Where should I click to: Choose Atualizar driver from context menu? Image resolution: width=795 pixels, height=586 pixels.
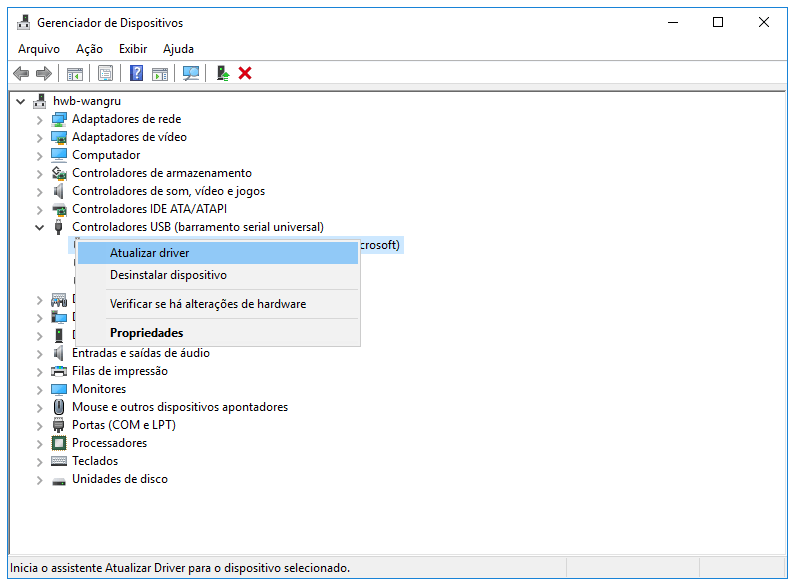click(218, 253)
